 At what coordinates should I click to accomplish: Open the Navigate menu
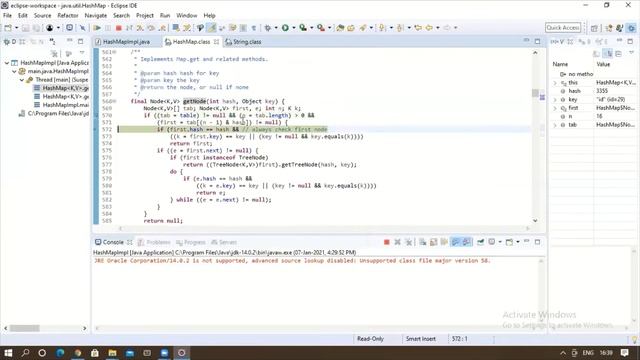[x=96, y=16]
